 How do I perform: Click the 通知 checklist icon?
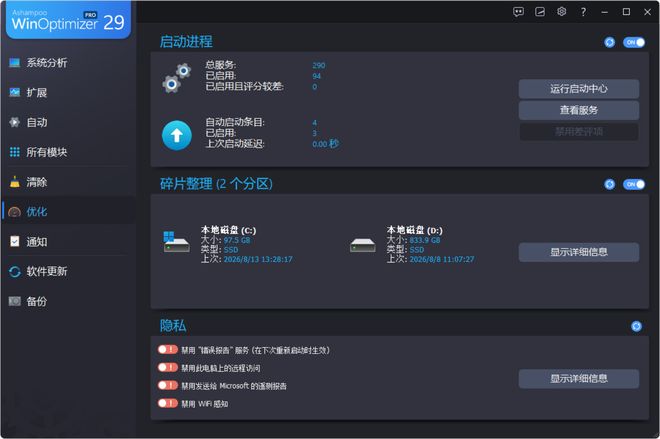tap(15, 241)
